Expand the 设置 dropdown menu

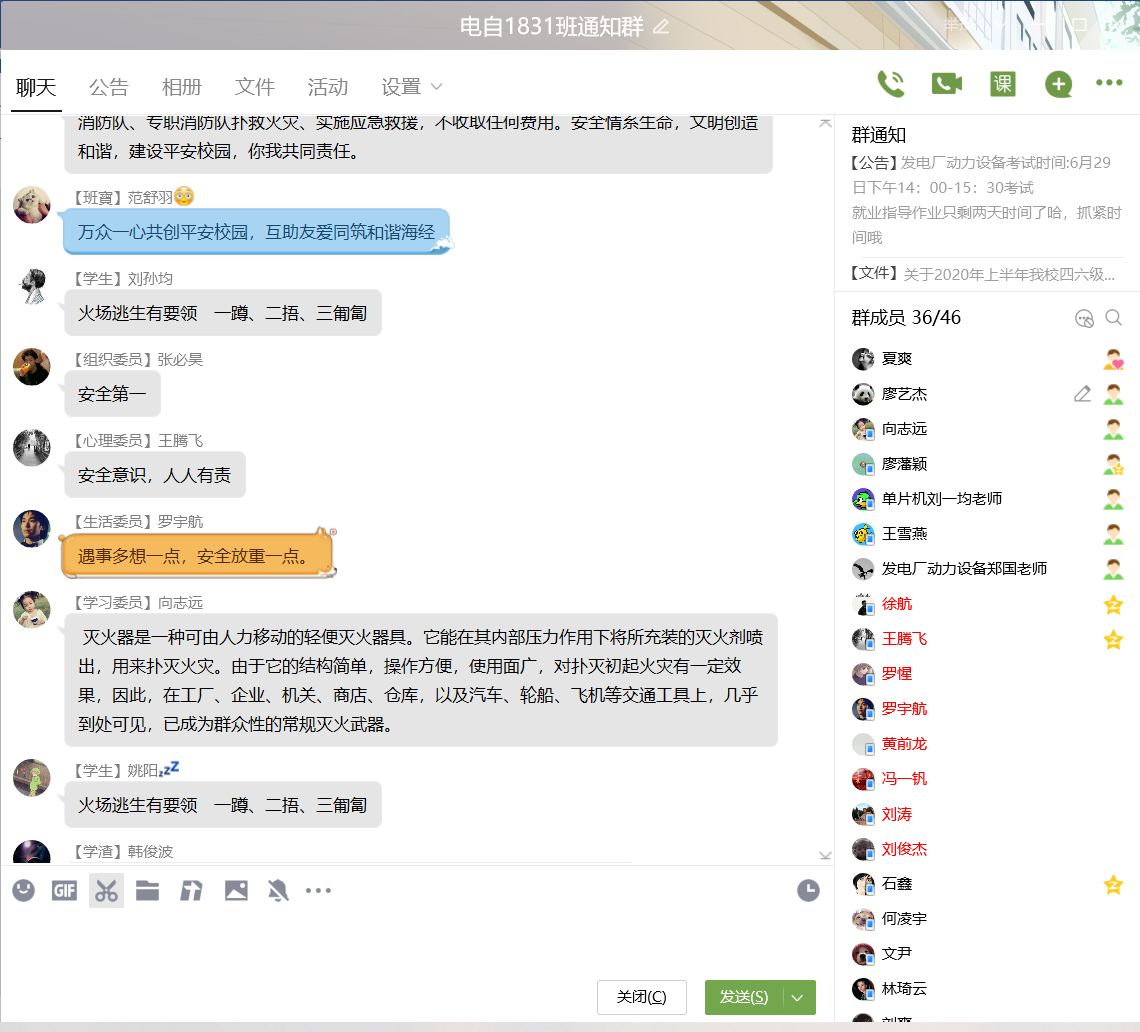(x=412, y=87)
